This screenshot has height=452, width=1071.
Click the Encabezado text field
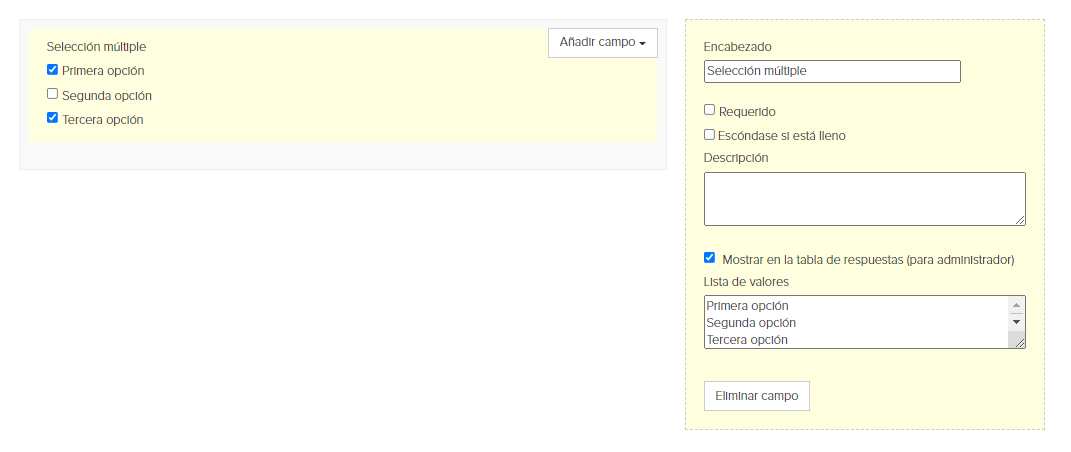pos(832,71)
